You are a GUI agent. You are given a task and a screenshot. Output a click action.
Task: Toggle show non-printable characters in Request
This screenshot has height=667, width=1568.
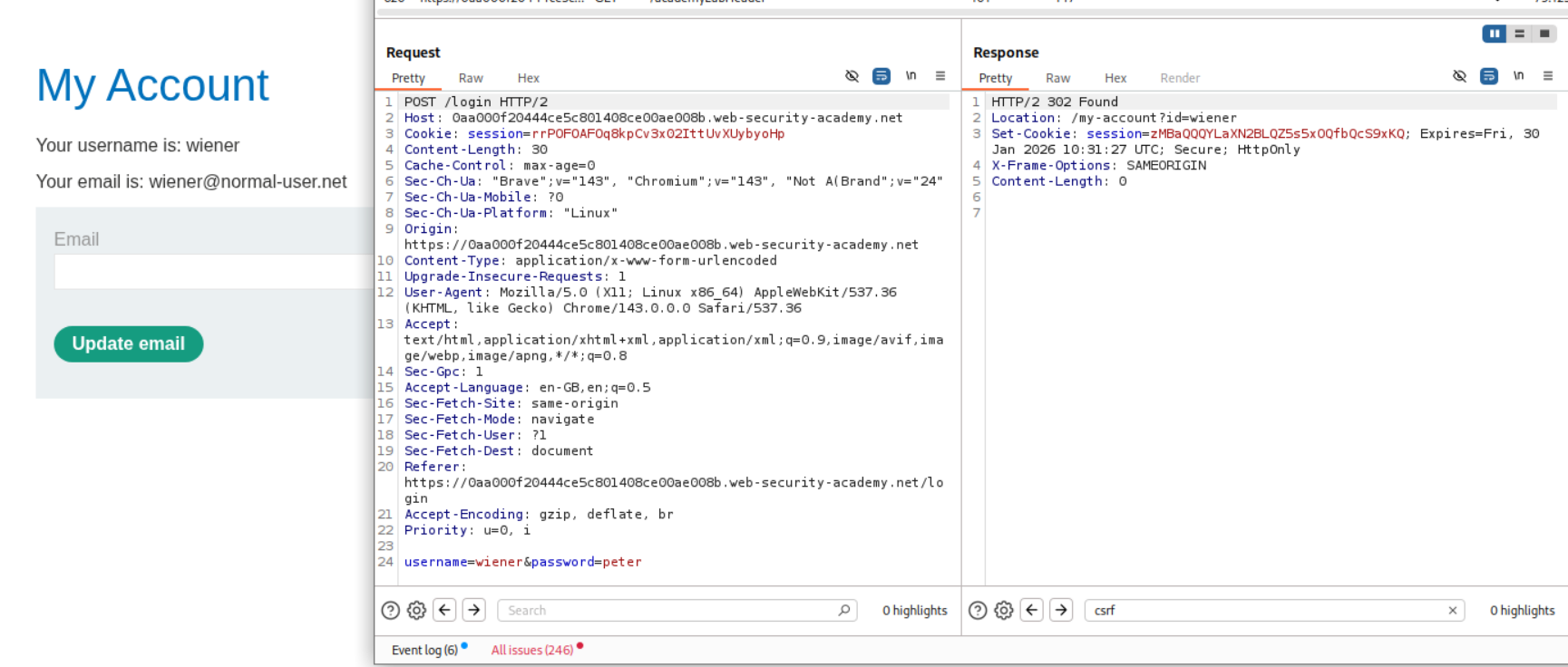[x=911, y=76]
